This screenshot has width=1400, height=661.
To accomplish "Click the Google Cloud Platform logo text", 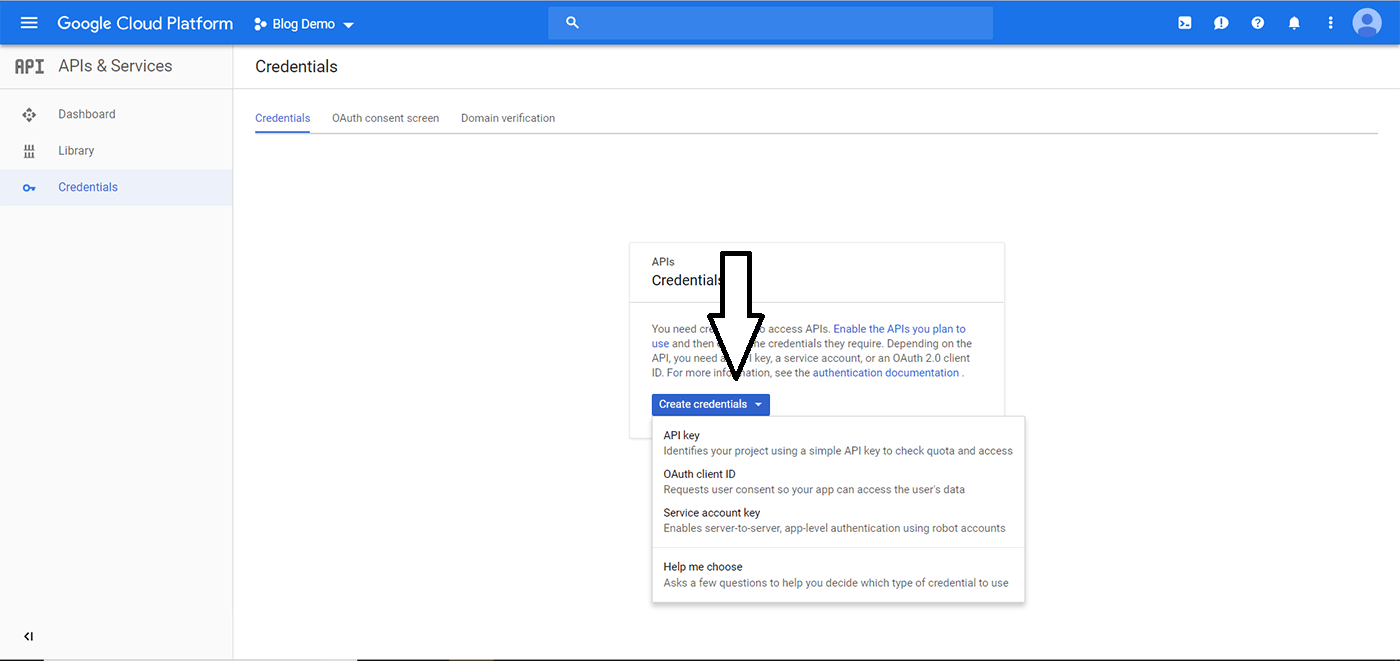I will click(145, 23).
